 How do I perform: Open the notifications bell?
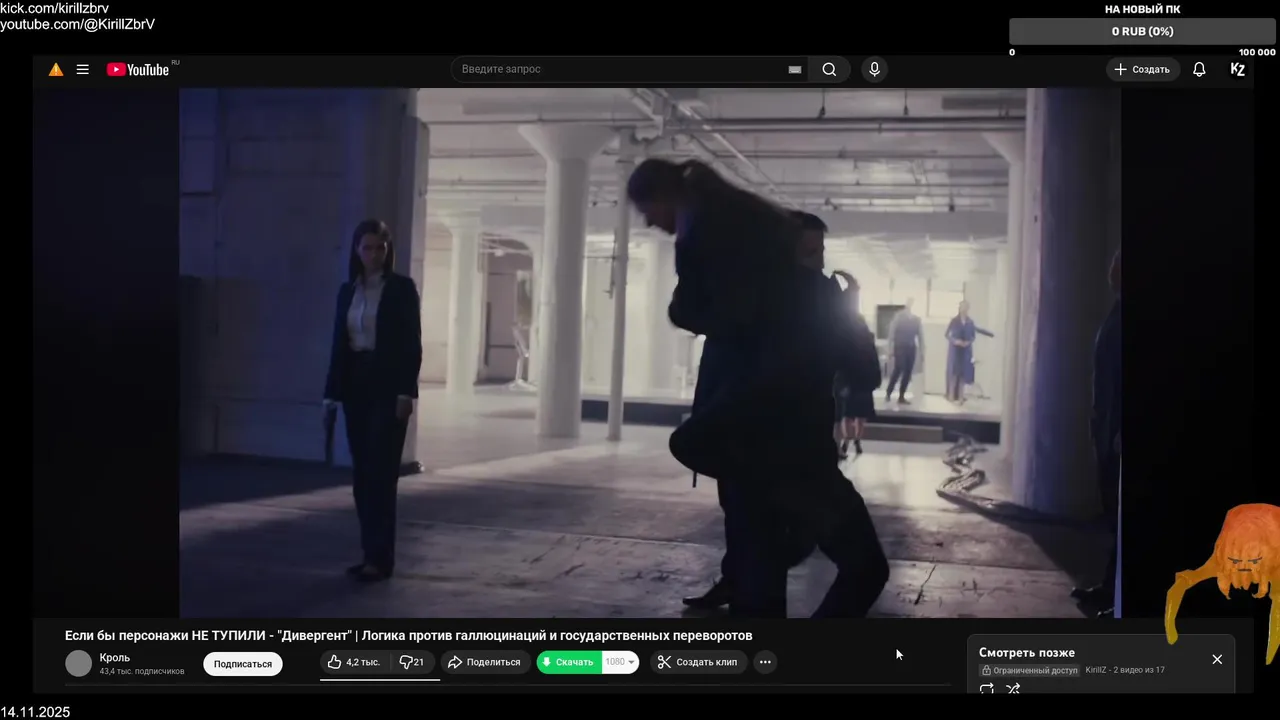(x=1199, y=70)
